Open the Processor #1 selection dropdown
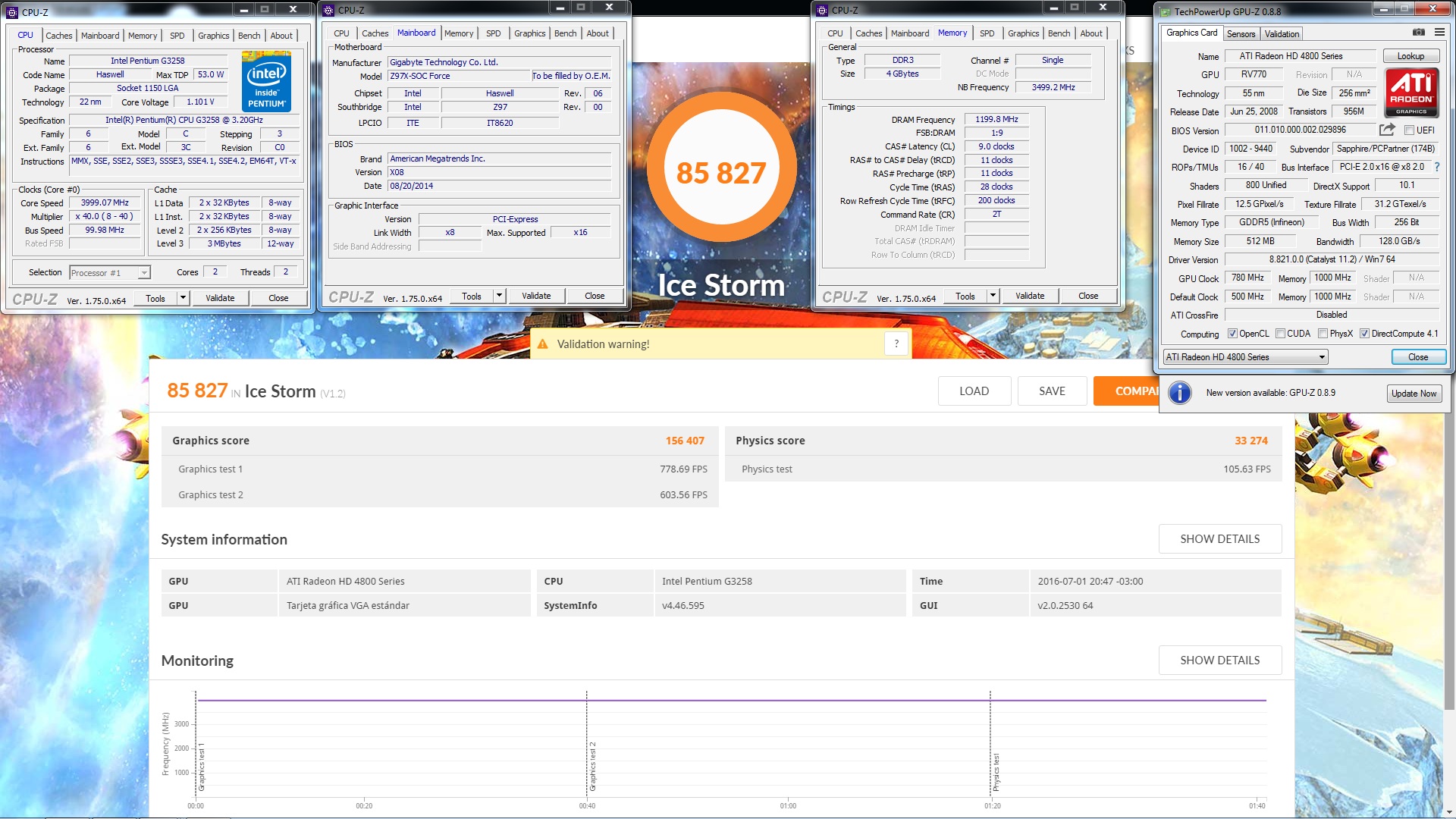 (110, 273)
